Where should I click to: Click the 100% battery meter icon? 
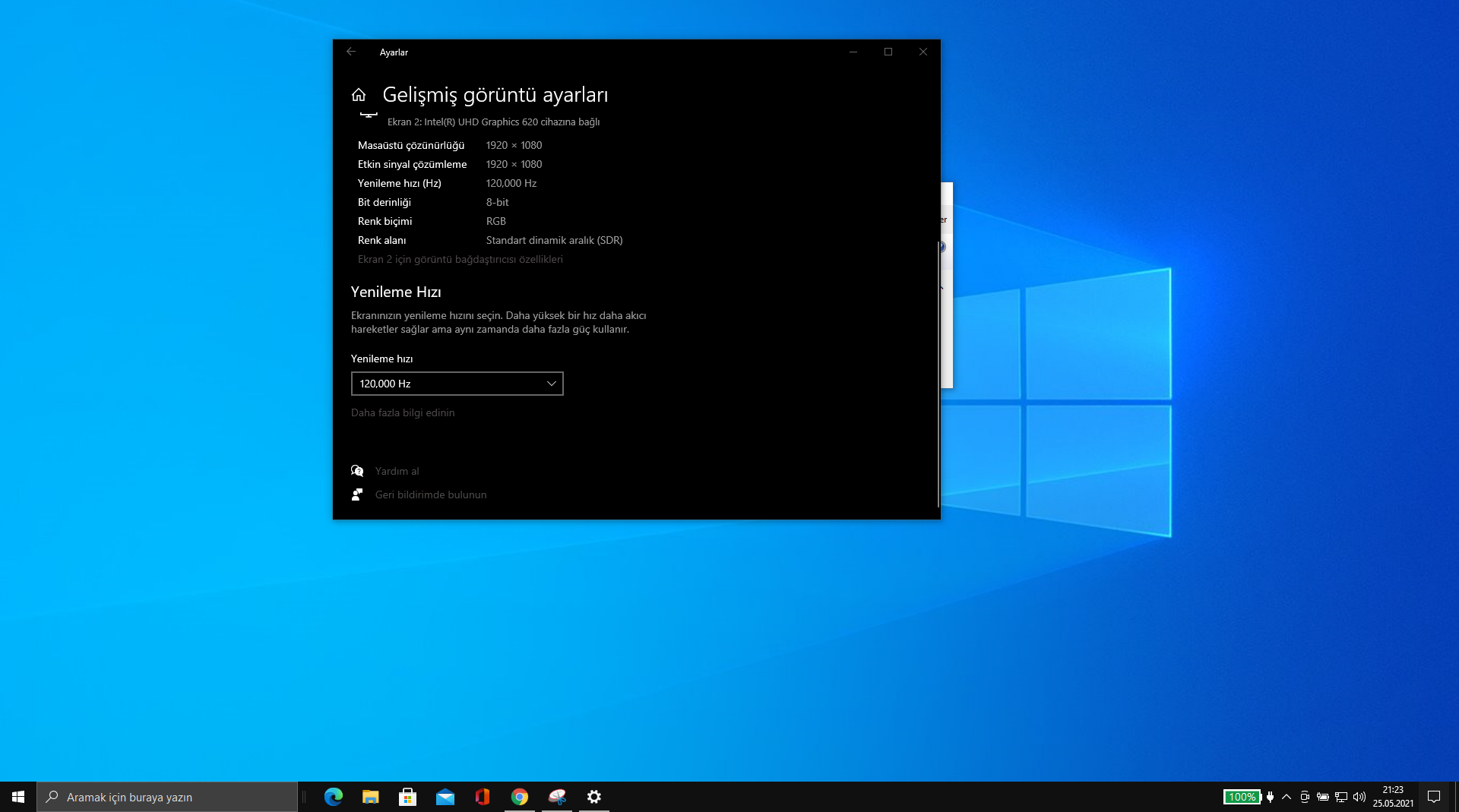[x=1242, y=797]
